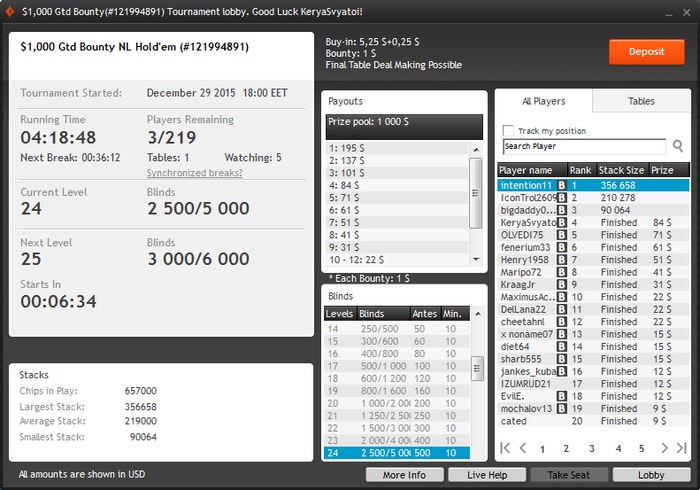Image resolution: width=700 pixels, height=490 pixels.
Task: Open page 2 of player list
Action: (x=566, y=448)
